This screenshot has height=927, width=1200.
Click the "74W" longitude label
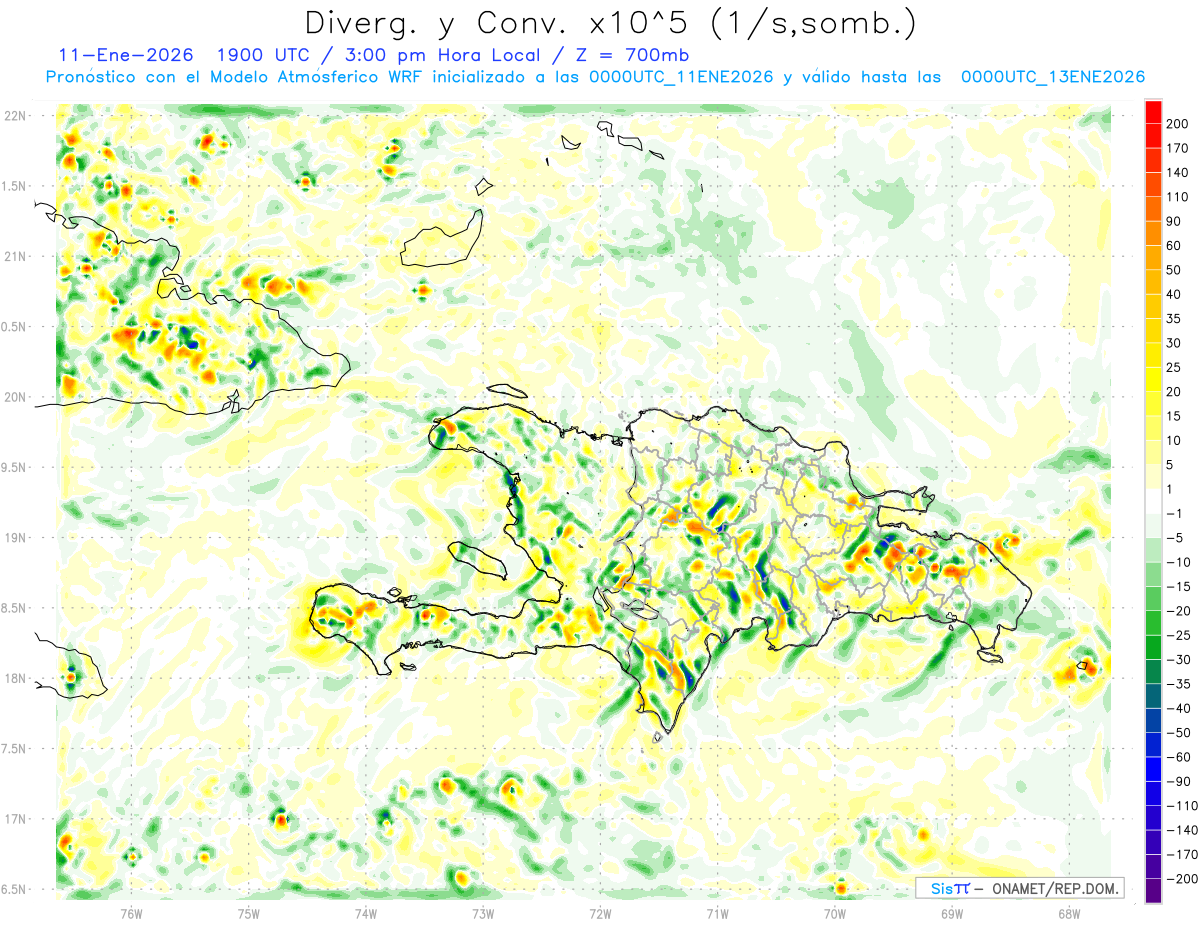[366, 912]
